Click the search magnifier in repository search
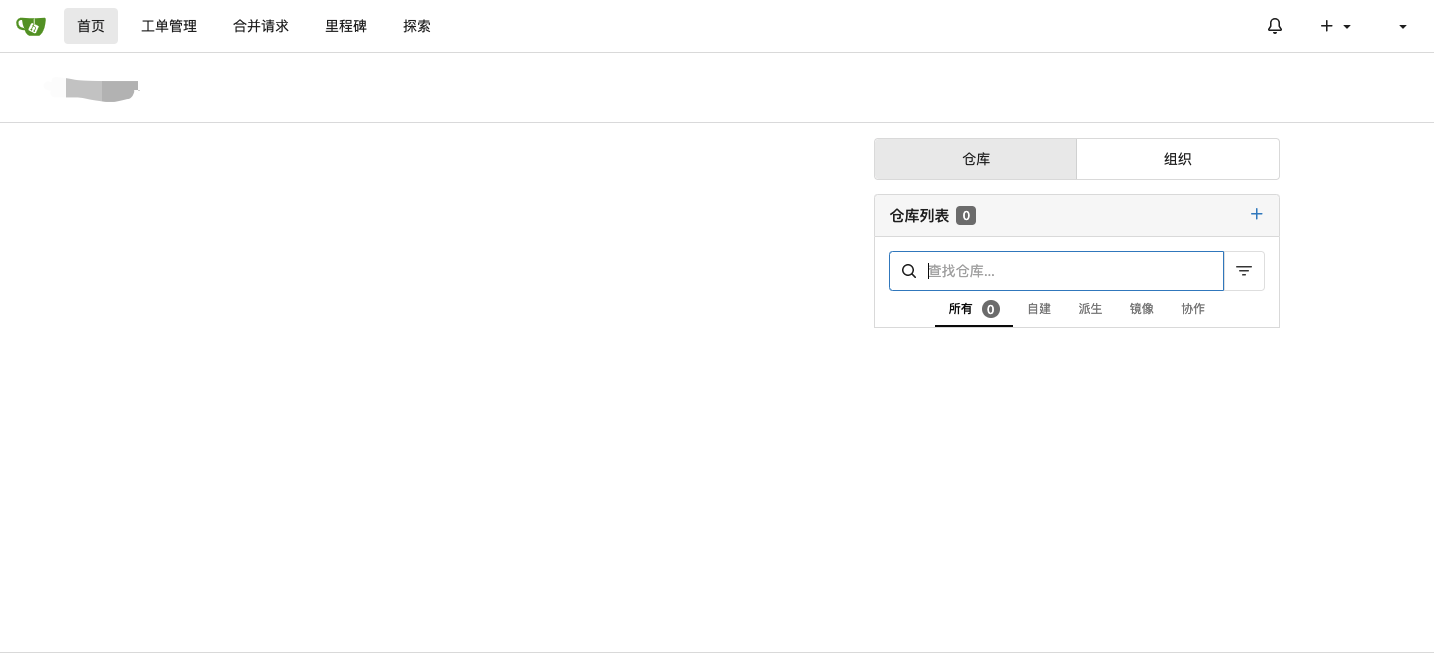This screenshot has width=1434, height=653. (909, 270)
